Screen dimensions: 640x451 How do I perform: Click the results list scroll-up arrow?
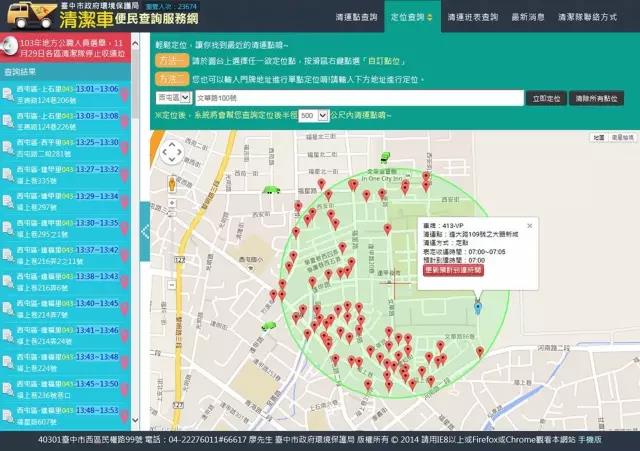tap(135, 43)
